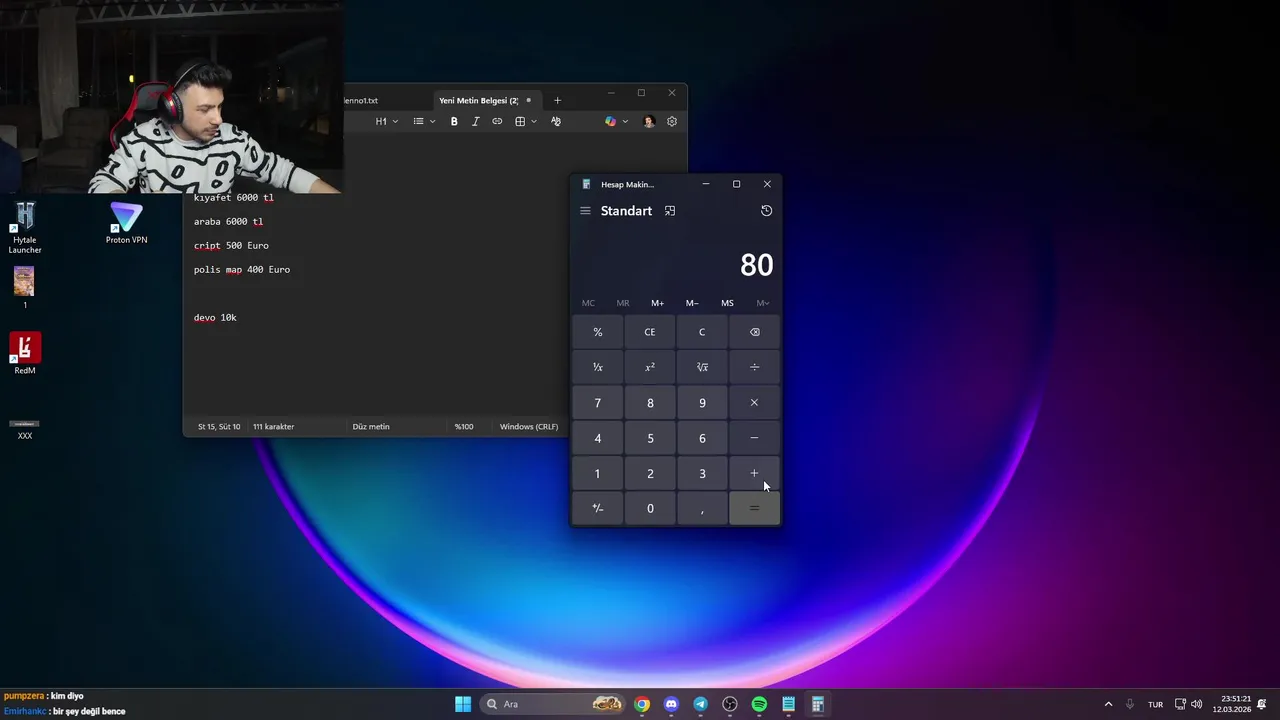The image size is (1280, 720).
Task: Open H1 heading dropdown in Notepad
Action: pyautogui.click(x=386, y=121)
